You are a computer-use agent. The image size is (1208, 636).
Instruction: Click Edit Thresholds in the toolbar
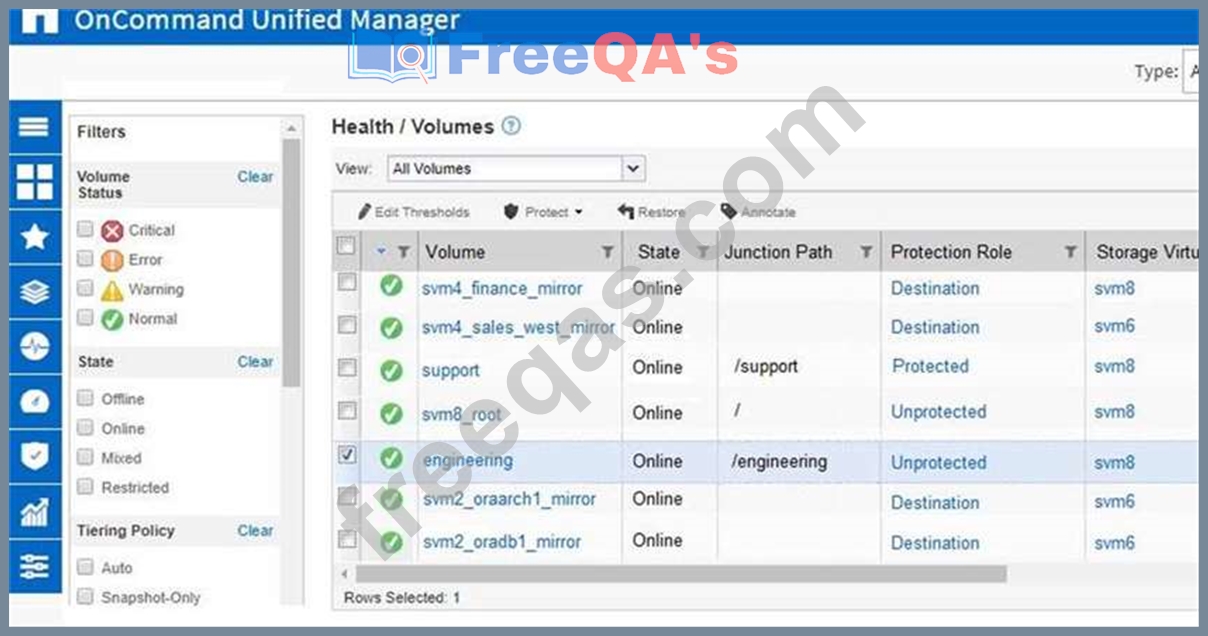tap(413, 212)
